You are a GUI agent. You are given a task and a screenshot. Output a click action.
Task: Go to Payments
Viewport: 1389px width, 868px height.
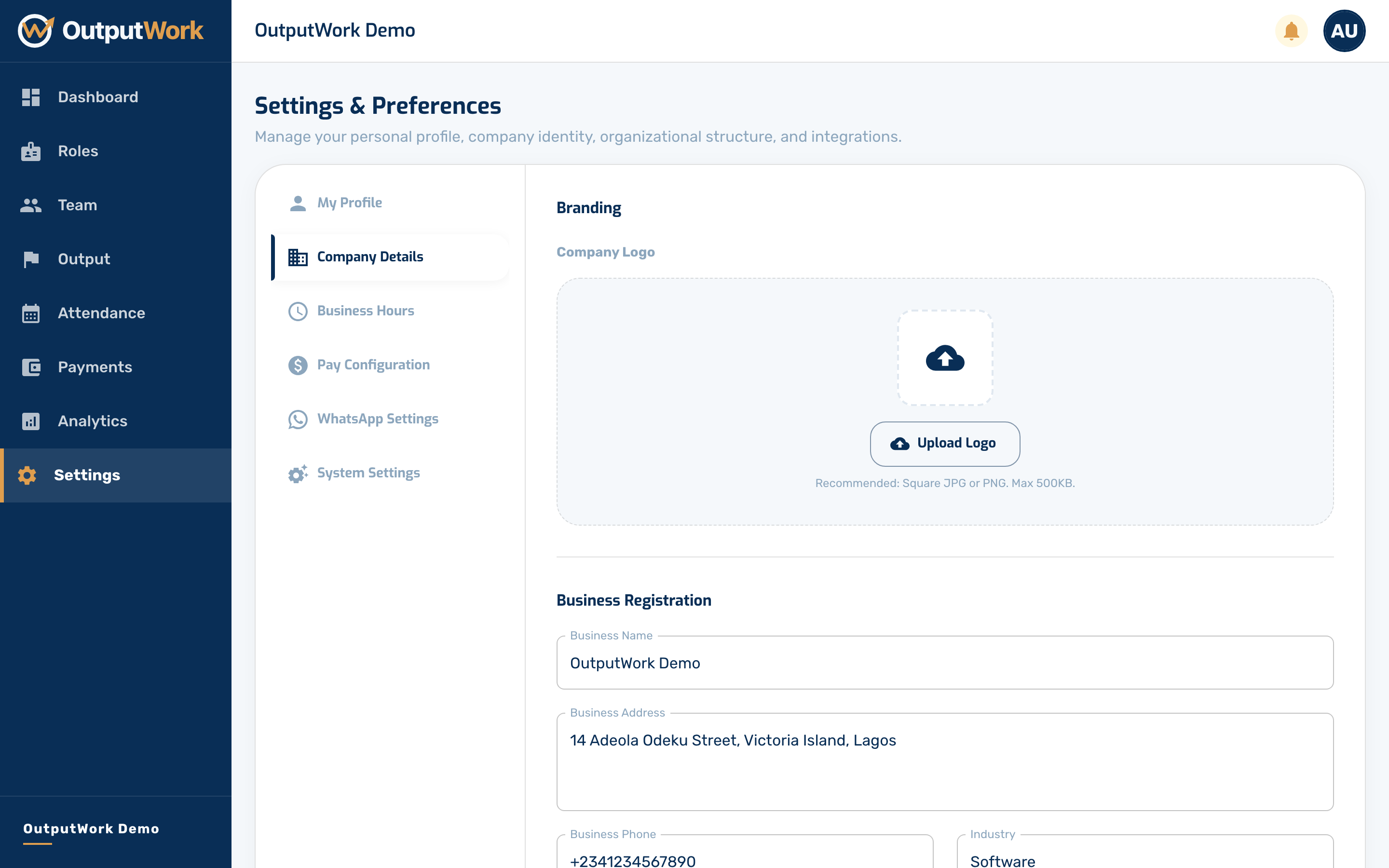tap(116, 367)
